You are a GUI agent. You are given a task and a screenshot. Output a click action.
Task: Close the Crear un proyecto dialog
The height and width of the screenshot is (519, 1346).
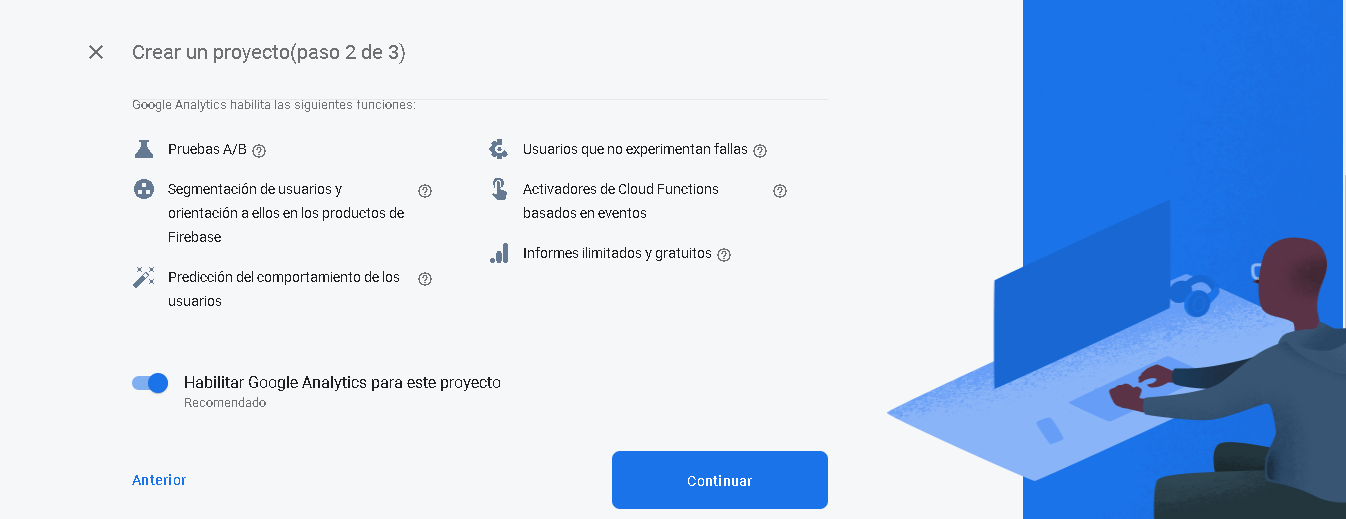click(x=96, y=52)
